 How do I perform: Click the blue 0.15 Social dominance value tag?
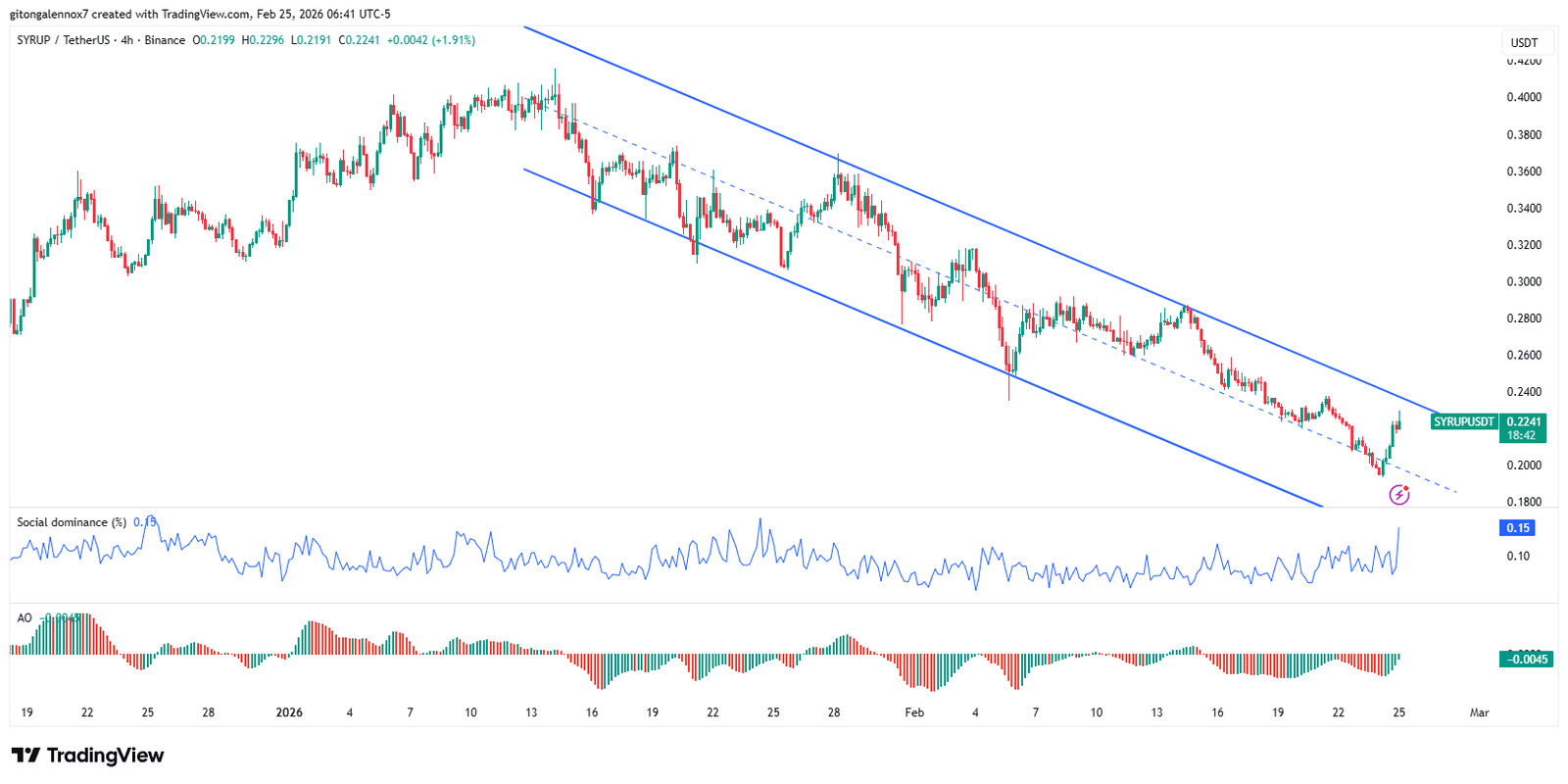[1517, 528]
